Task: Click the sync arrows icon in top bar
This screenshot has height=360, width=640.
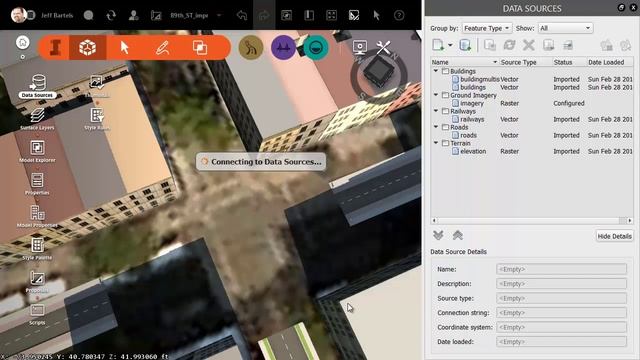Action: pos(111,16)
